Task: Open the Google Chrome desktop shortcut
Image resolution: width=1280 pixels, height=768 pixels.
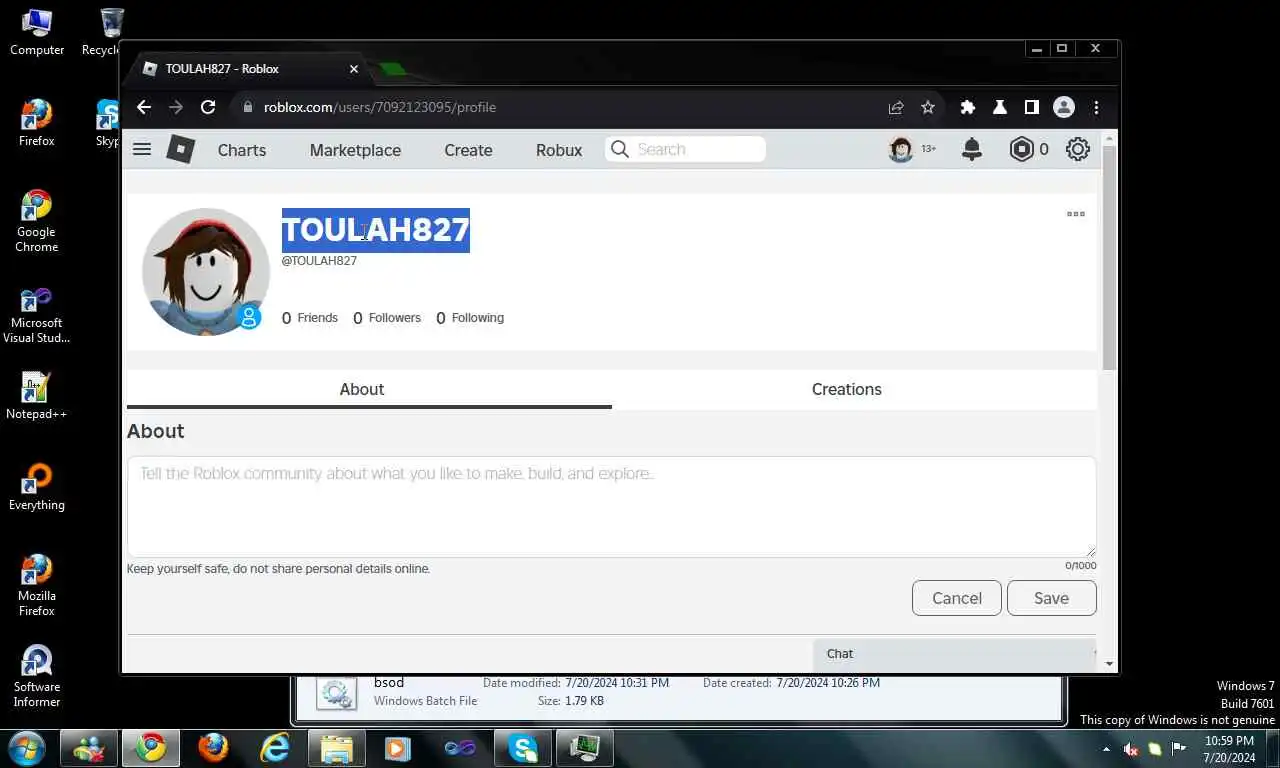Action: pyautogui.click(x=37, y=221)
